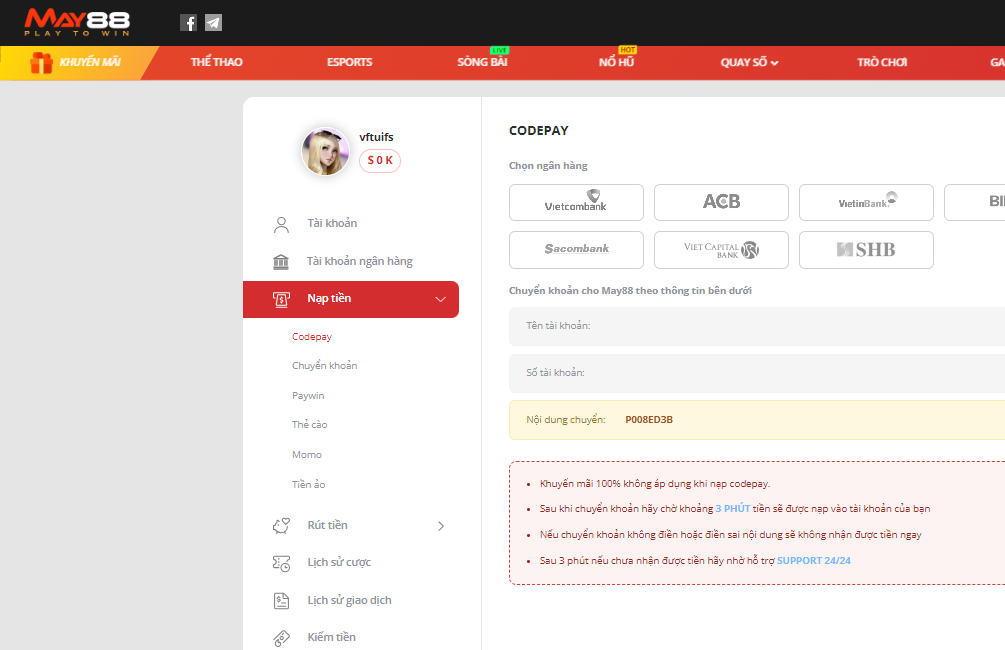Image resolution: width=1005 pixels, height=650 pixels.
Task: Select Paywin deposit method
Action: point(308,396)
